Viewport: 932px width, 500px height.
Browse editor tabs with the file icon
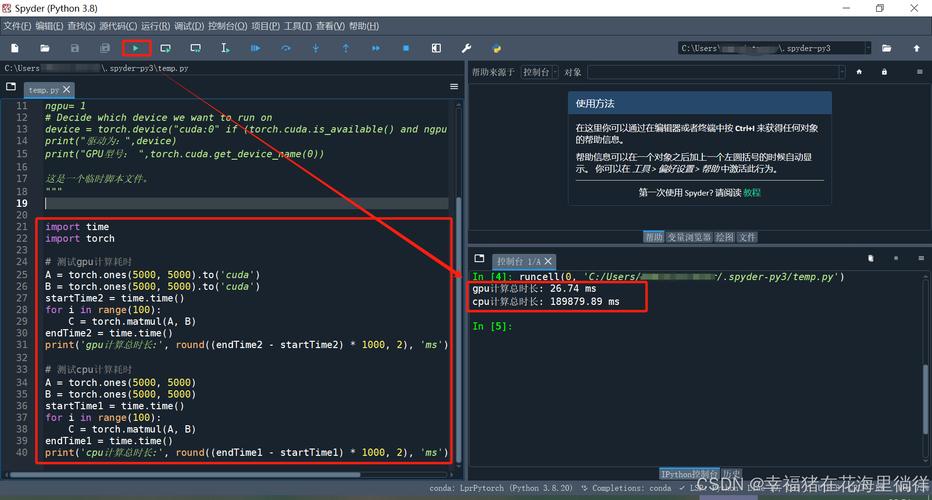pyautogui.click(x=11, y=87)
